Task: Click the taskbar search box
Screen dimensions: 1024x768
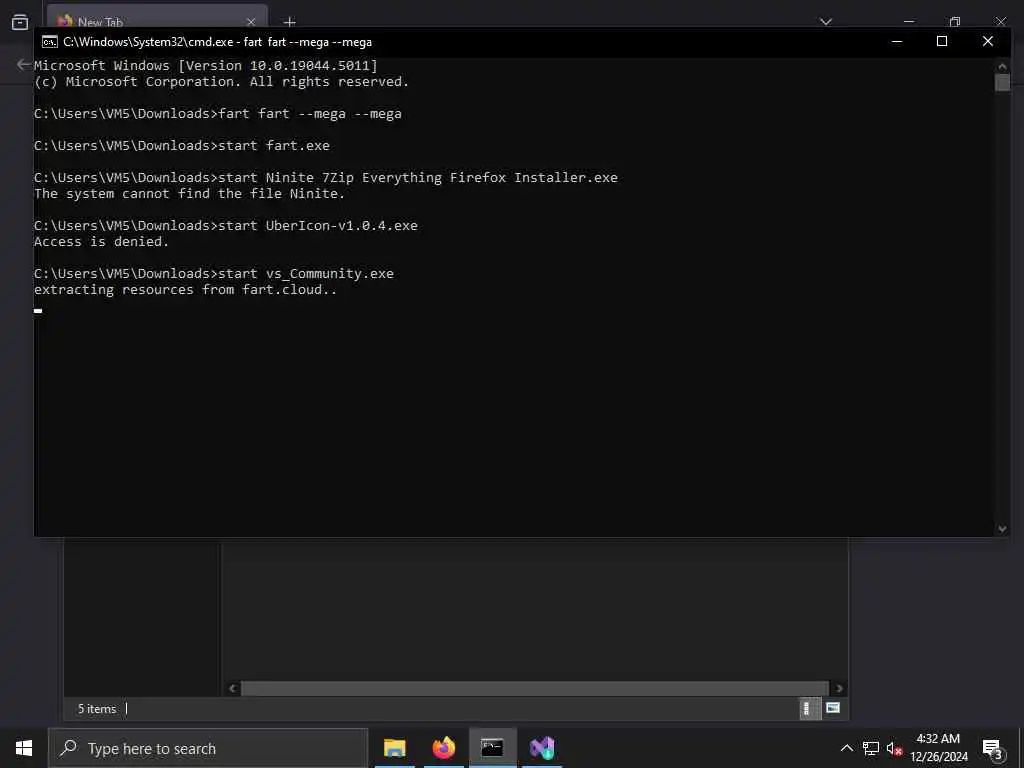Action: coord(208,748)
